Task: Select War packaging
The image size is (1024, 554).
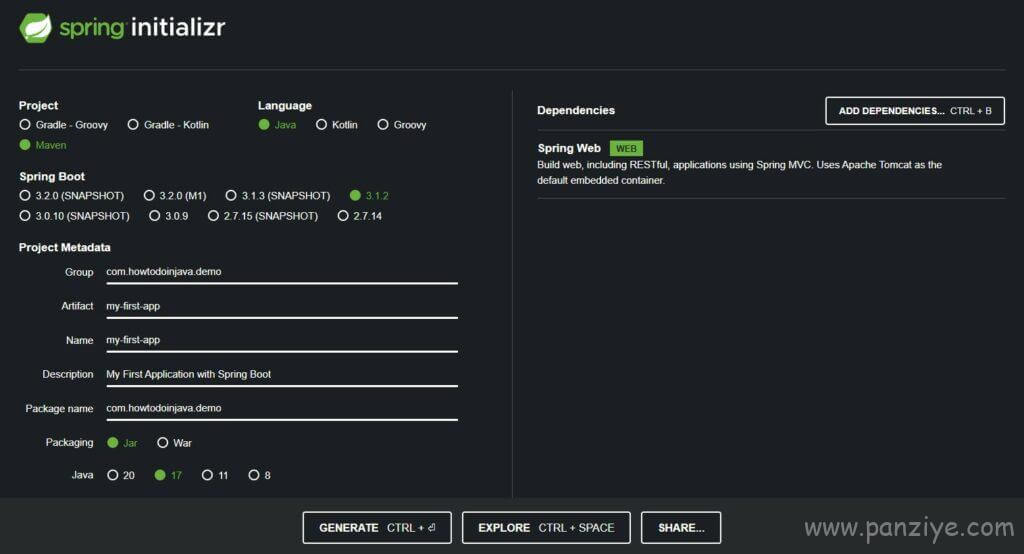Action: (174, 443)
